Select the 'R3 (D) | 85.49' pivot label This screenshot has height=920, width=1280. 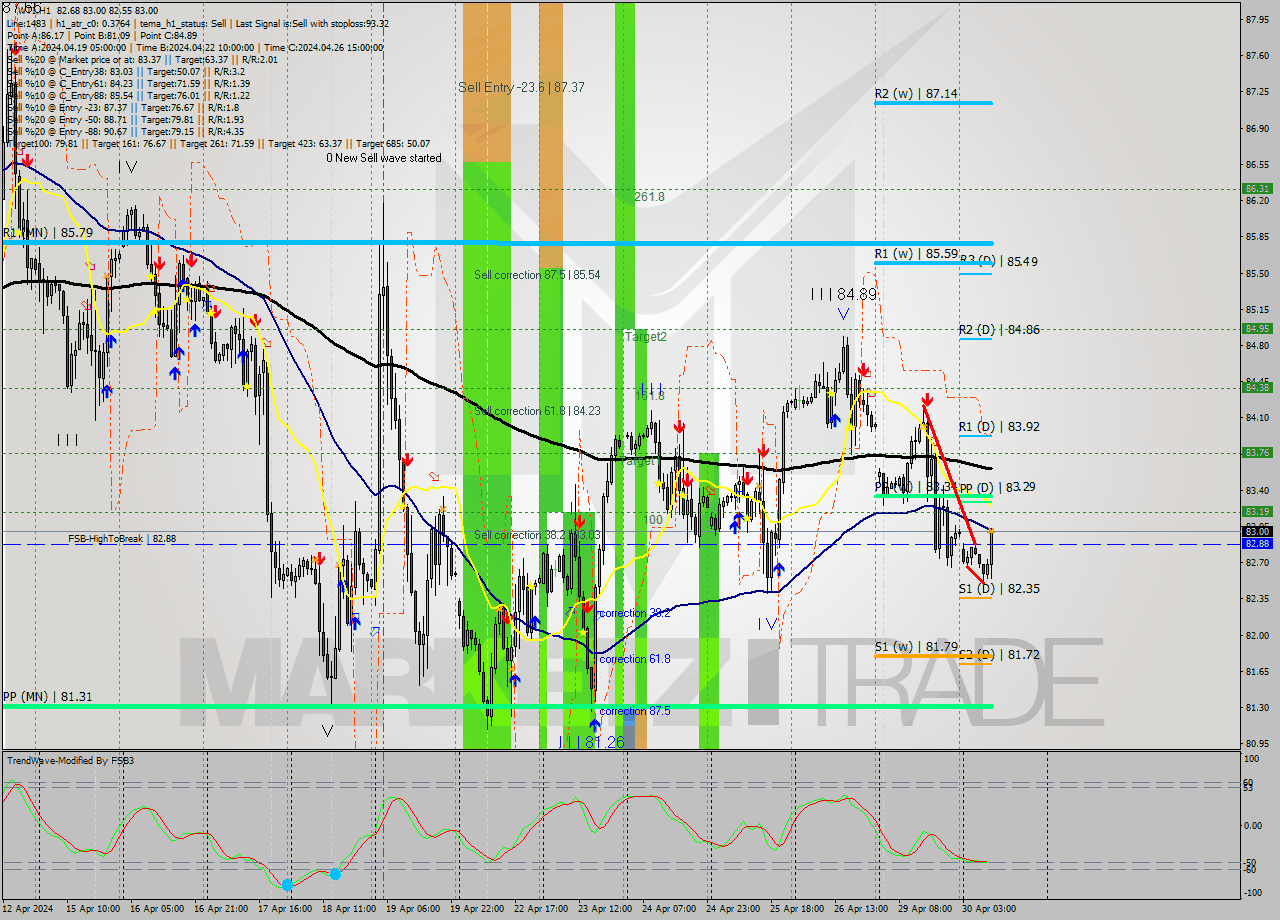tap(998, 262)
